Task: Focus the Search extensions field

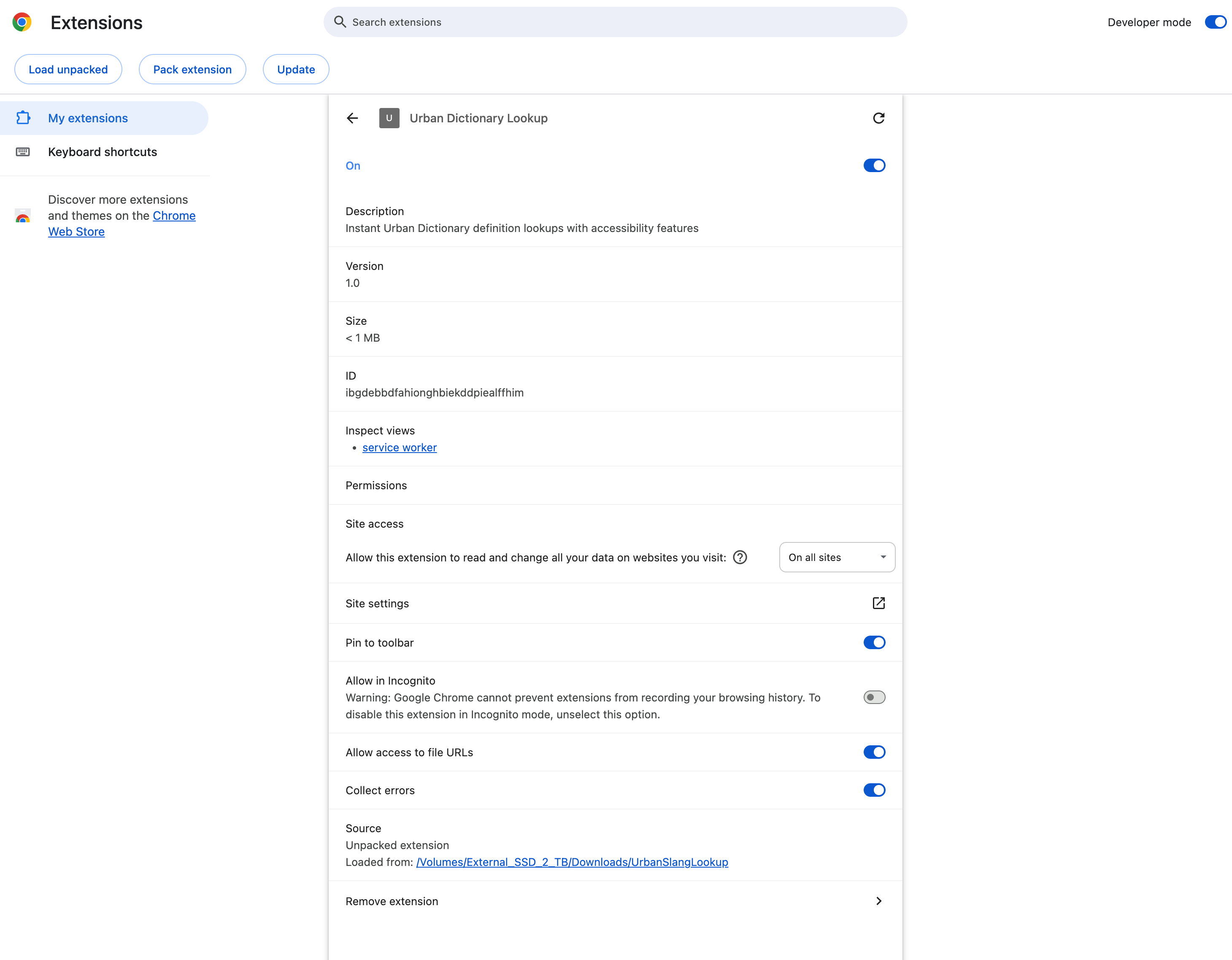Action: pyautogui.click(x=615, y=22)
